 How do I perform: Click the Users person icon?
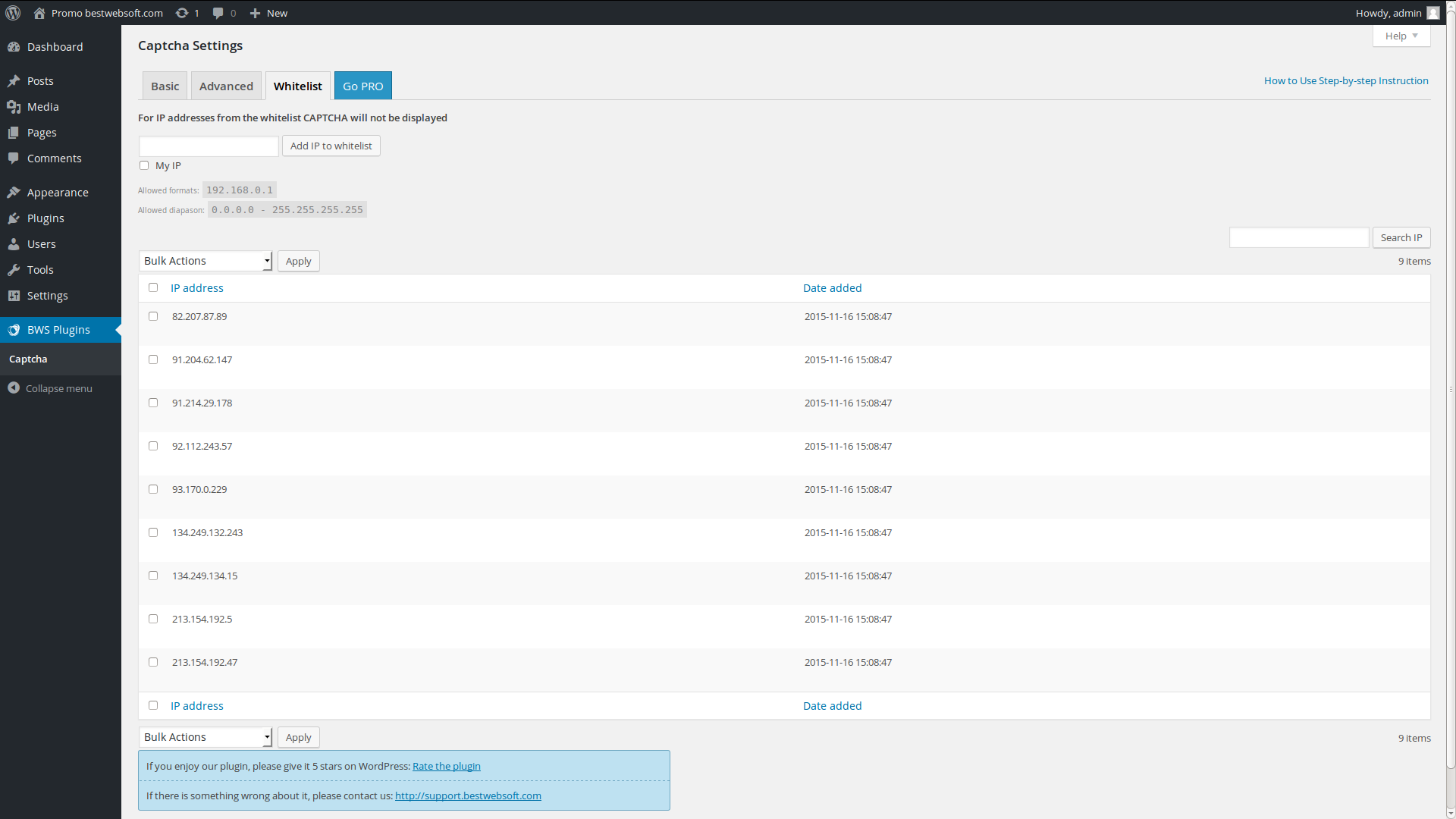[x=14, y=244]
